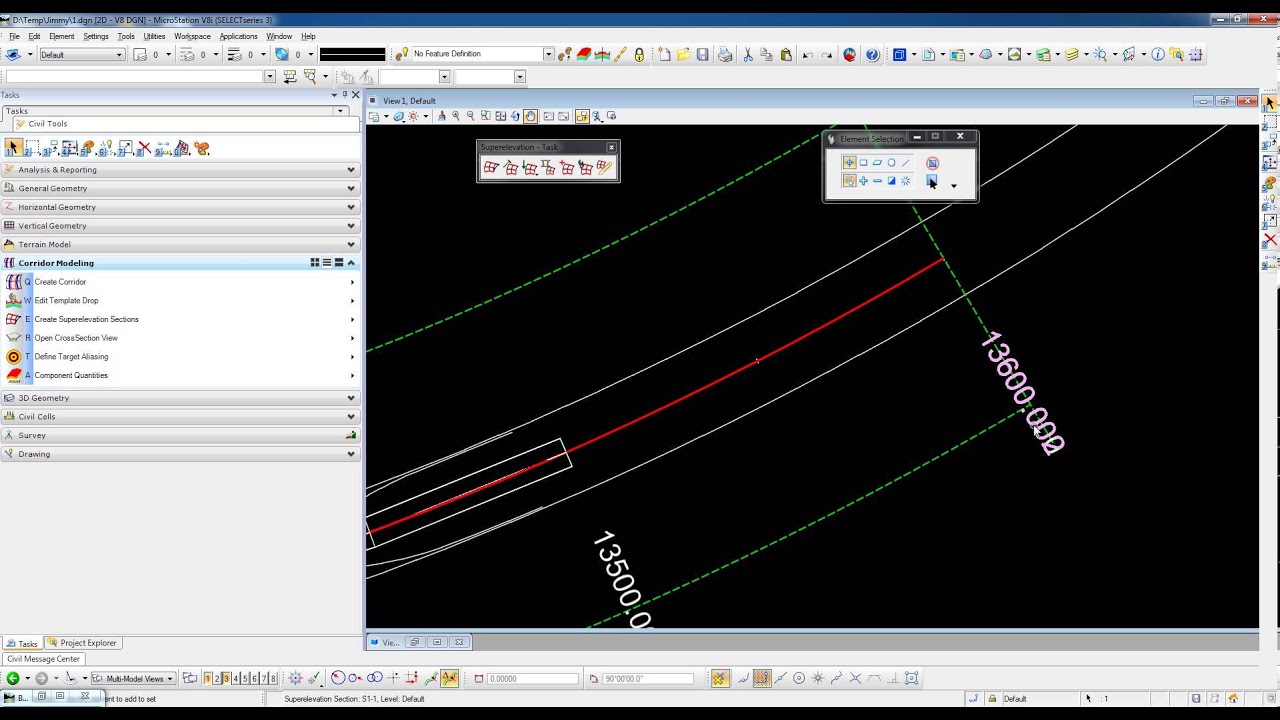This screenshot has width=1280, height=720.
Task: Click the last Superelevation Task toolbar icon
Action: tap(604, 168)
